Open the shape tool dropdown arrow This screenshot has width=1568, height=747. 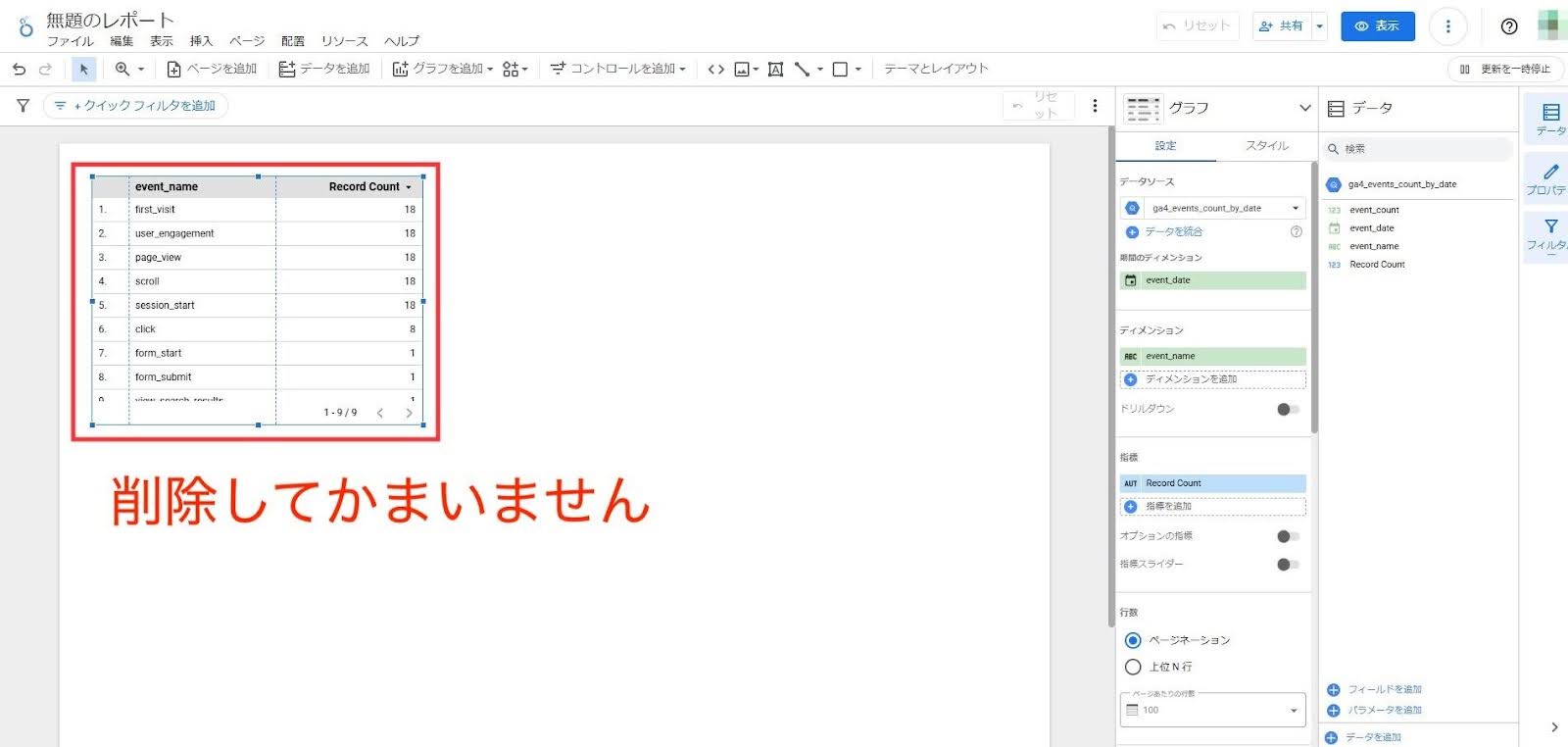857,70
